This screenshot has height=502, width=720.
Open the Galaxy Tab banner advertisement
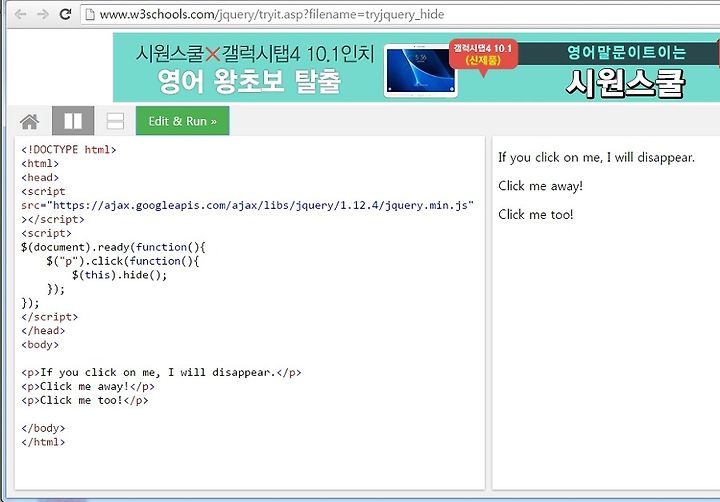[416, 67]
